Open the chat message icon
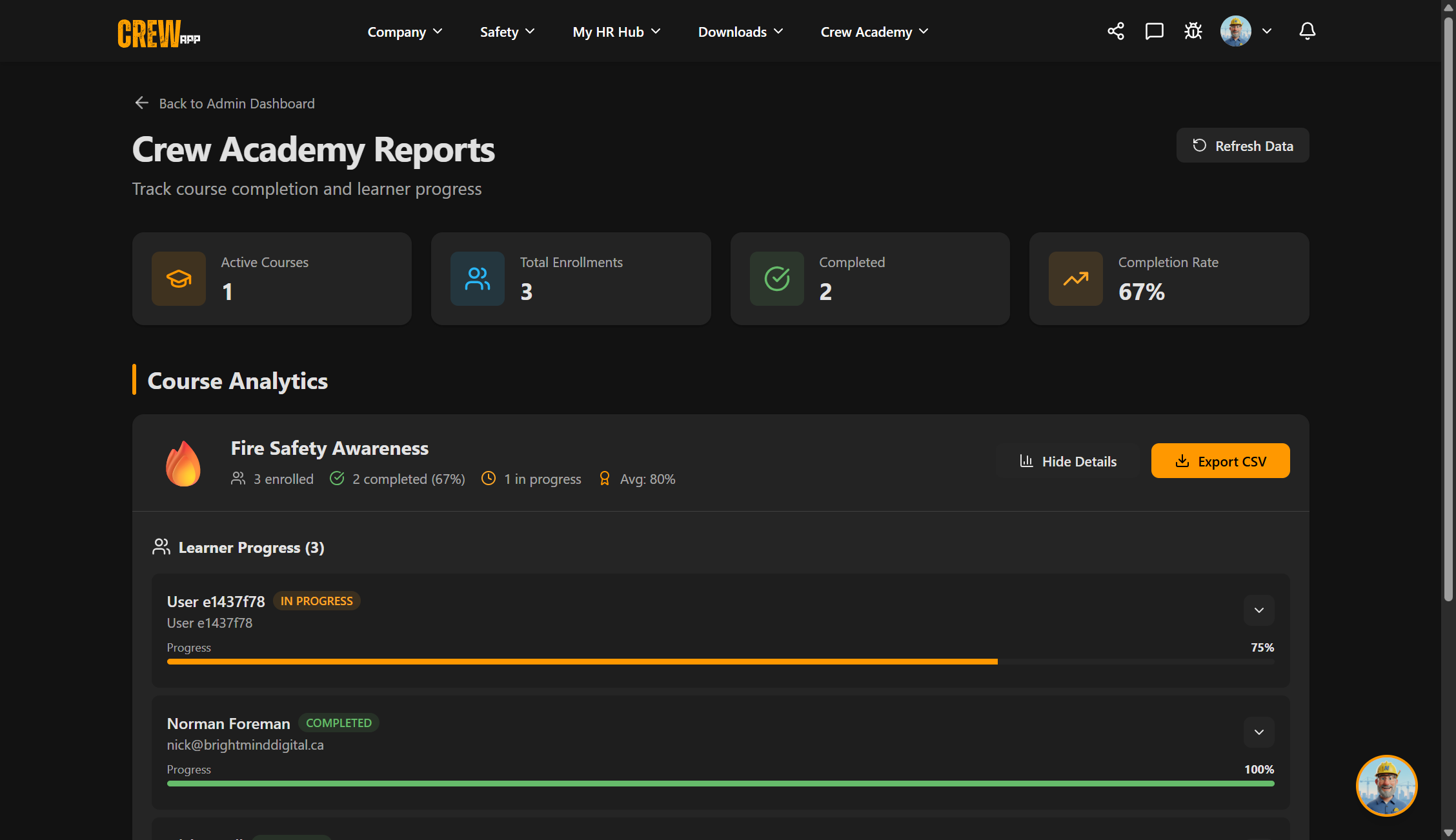 click(x=1155, y=30)
